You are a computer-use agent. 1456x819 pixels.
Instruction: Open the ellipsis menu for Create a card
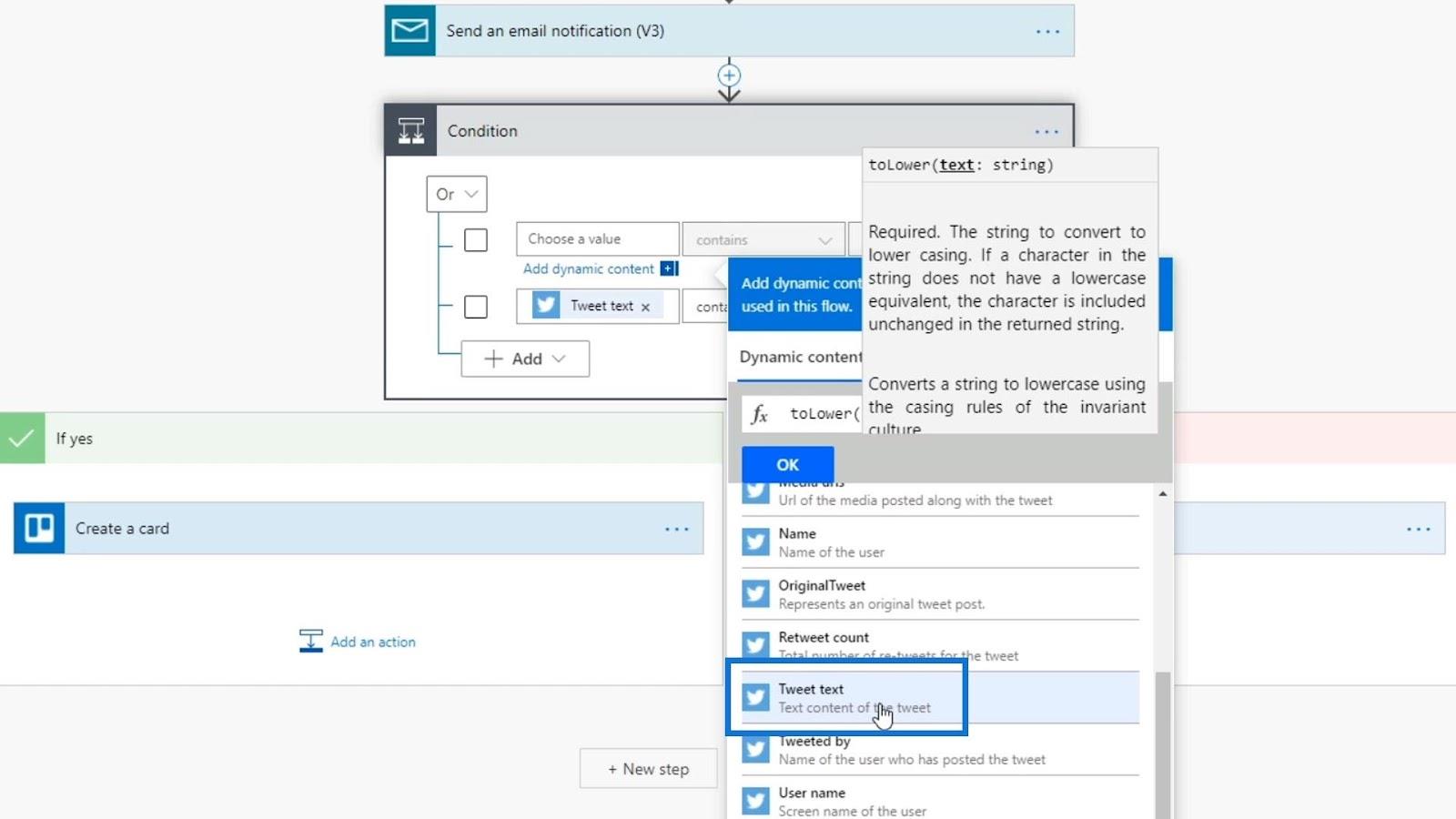point(676,529)
